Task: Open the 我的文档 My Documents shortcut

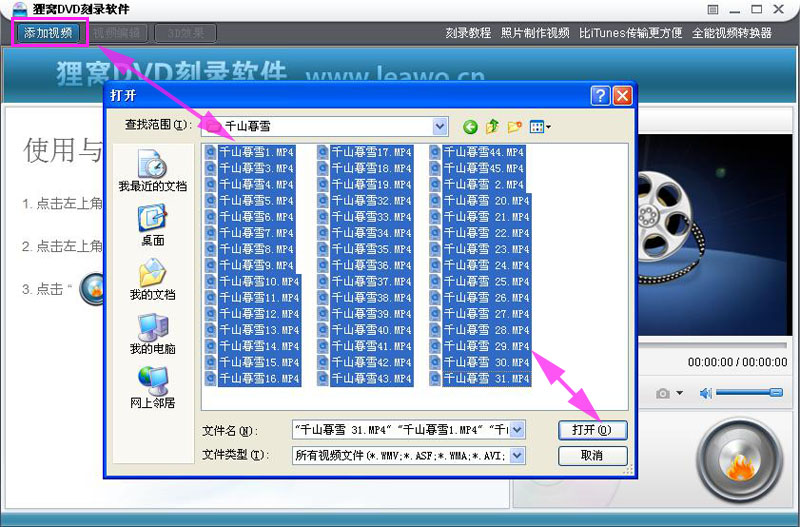Action: tap(153, 279)
